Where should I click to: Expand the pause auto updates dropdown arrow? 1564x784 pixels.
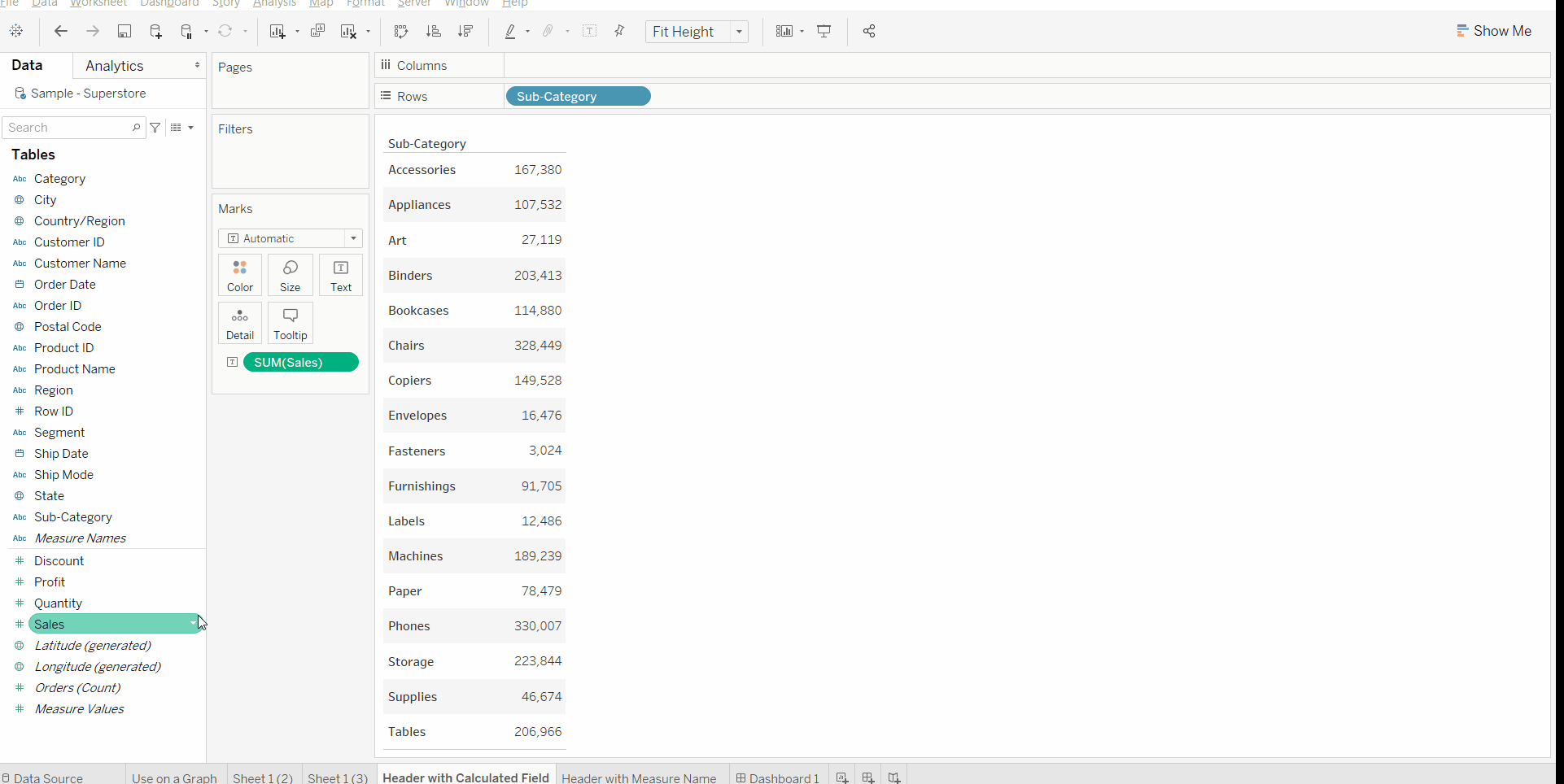click(x=206, y=32)
